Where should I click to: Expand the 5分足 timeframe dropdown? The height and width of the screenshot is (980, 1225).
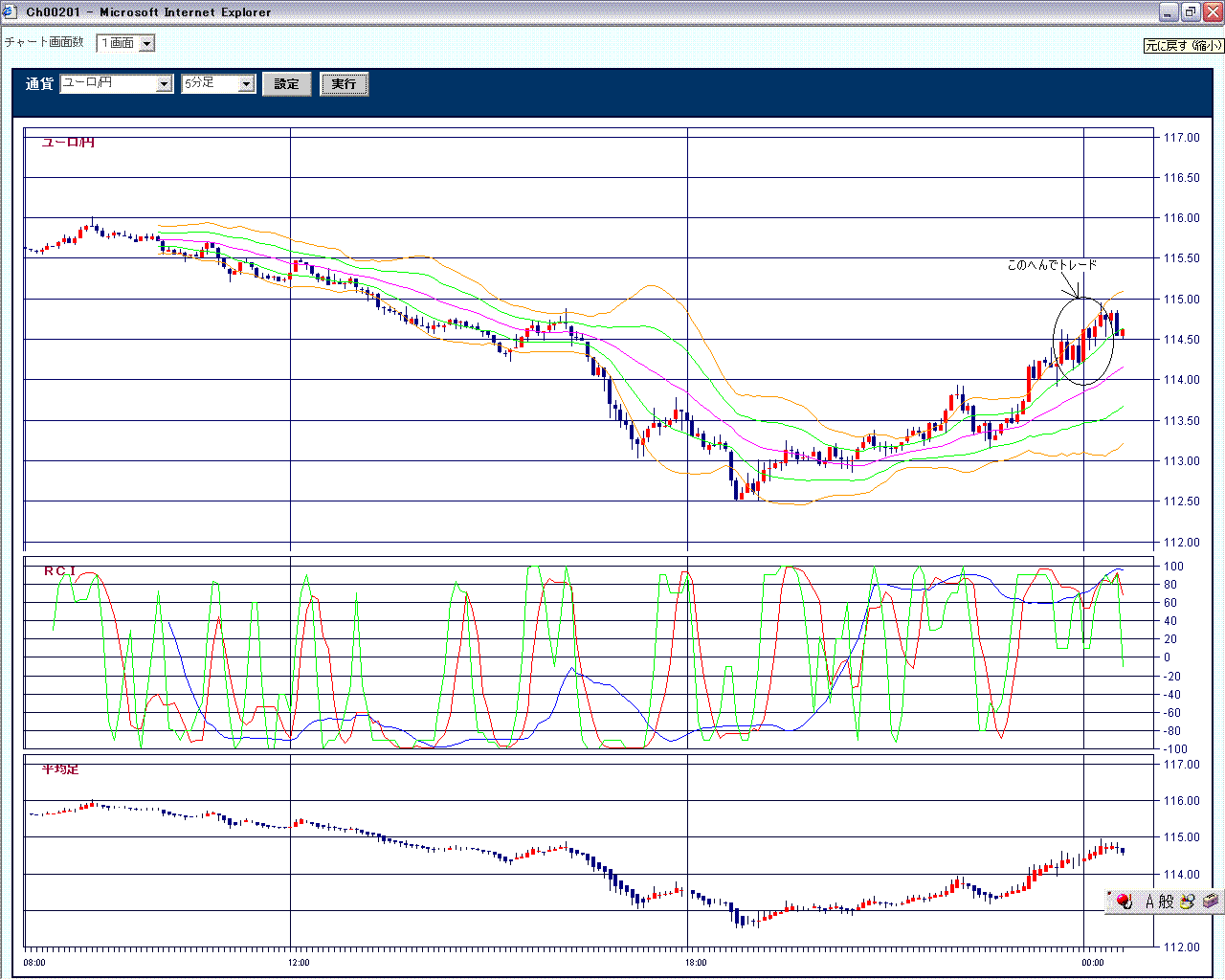(x=246, y=84)
